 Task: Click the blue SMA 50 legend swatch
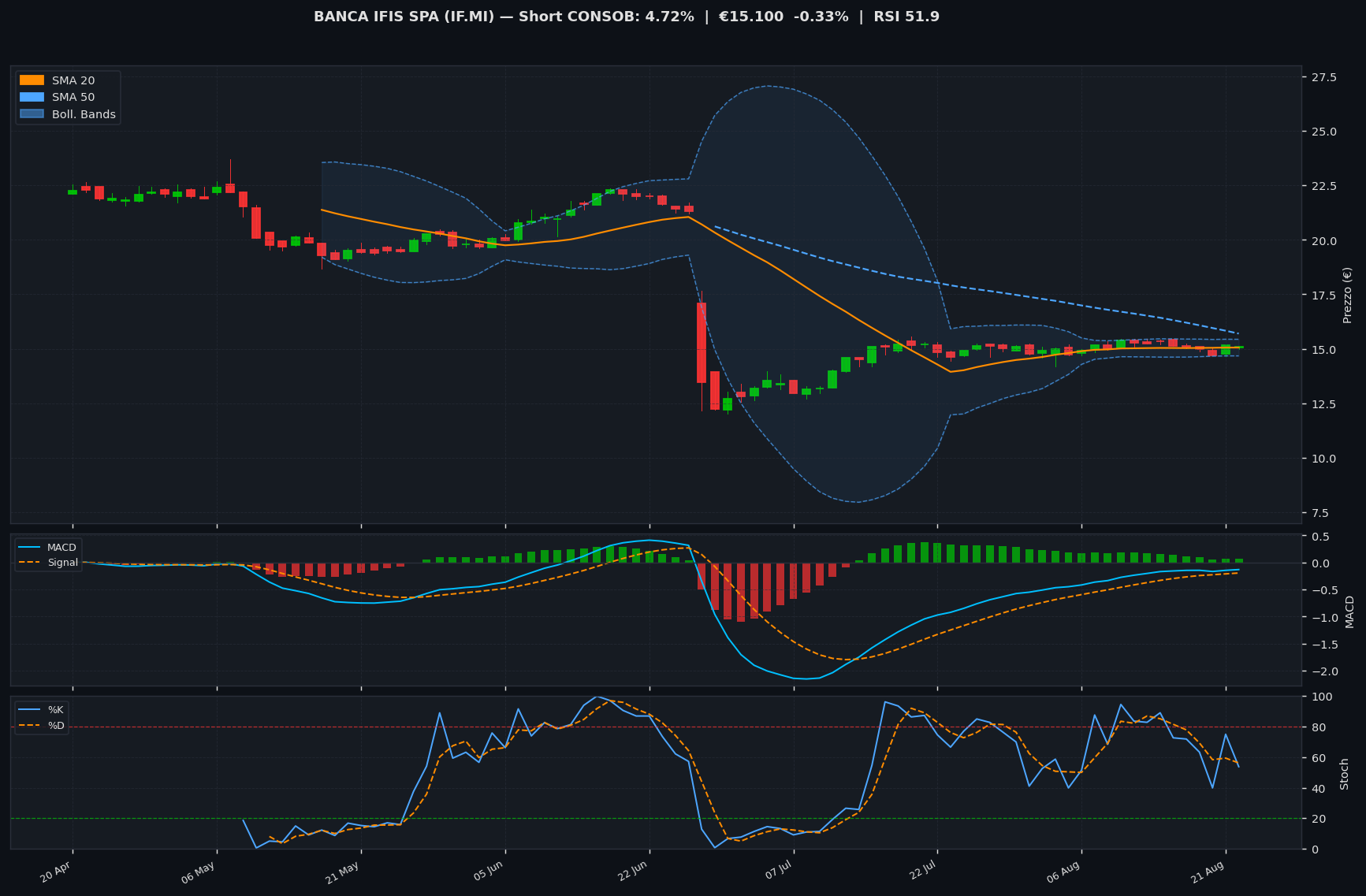click(32, 98)
